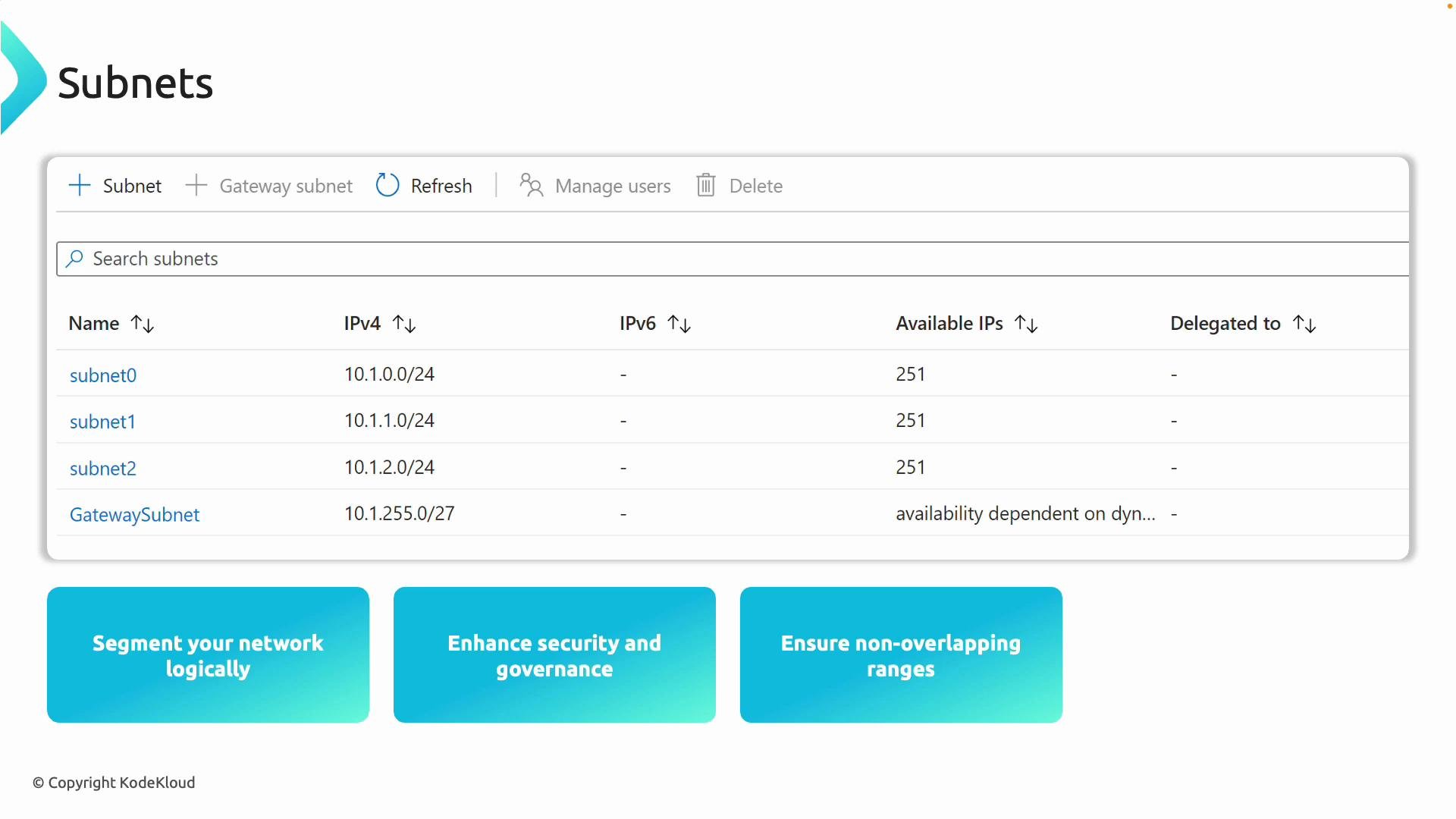Open the subnet1 link
The height and width of the screenshot is (819, 1456).
102,422
